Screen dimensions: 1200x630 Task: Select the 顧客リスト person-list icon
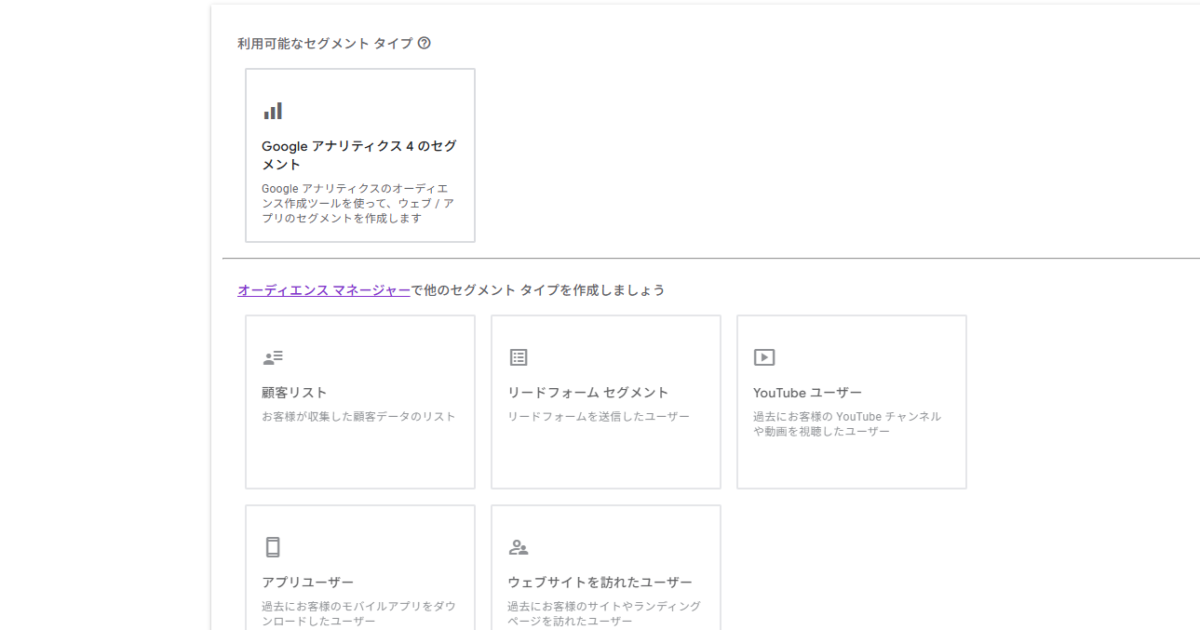click(273, 357)
